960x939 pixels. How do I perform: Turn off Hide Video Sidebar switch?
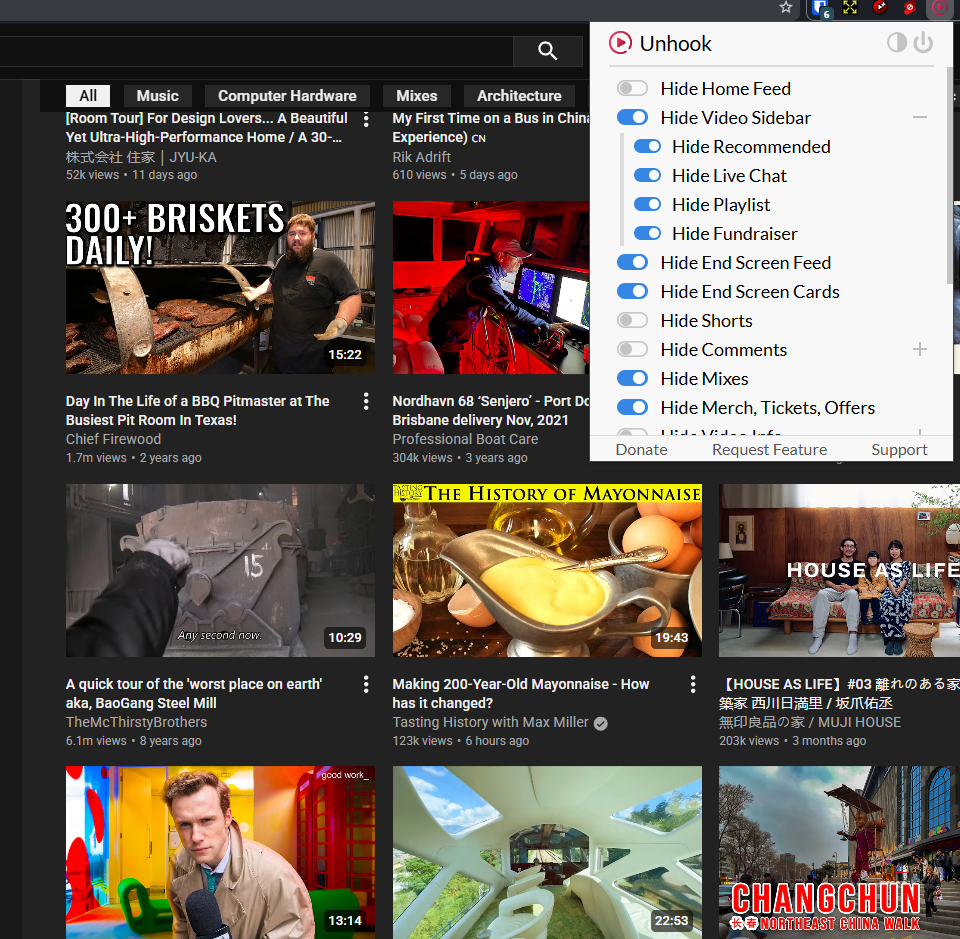(632, 117)
